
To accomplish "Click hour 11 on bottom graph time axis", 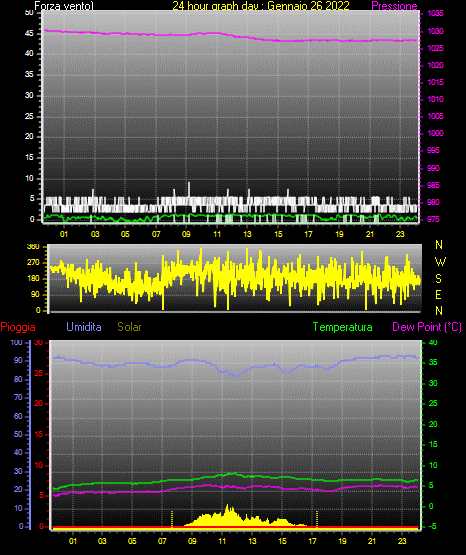I will click(222, 541).
